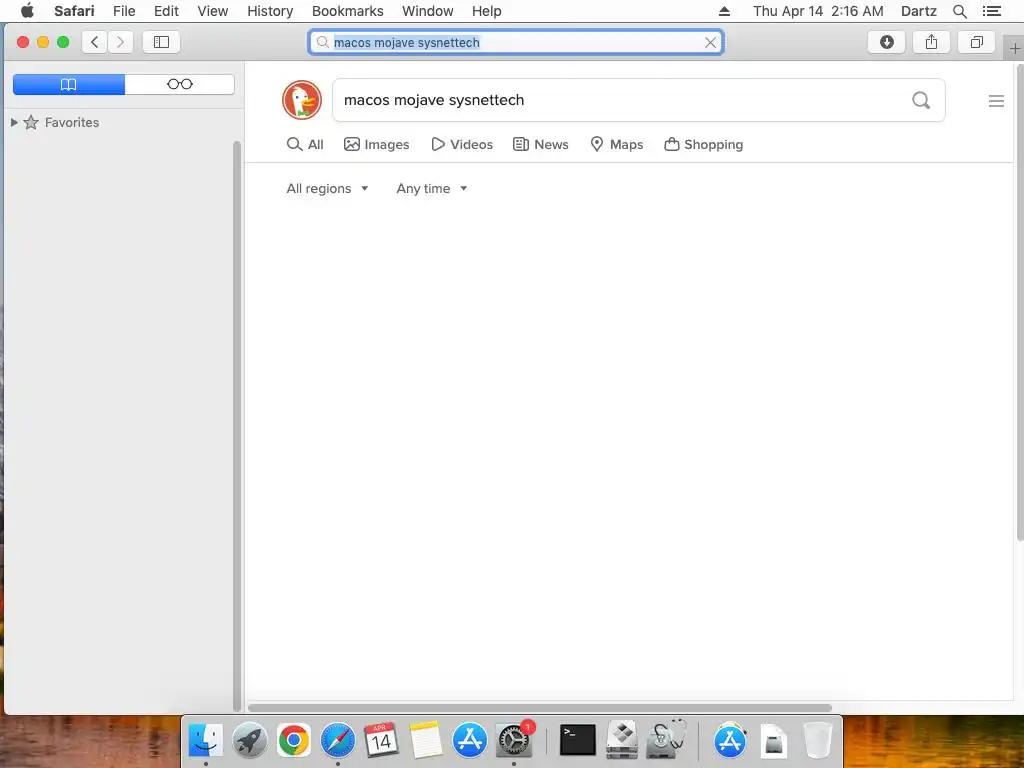Switch to Reading List glasses tab
1024x768 pixels.
pos(180,84)
